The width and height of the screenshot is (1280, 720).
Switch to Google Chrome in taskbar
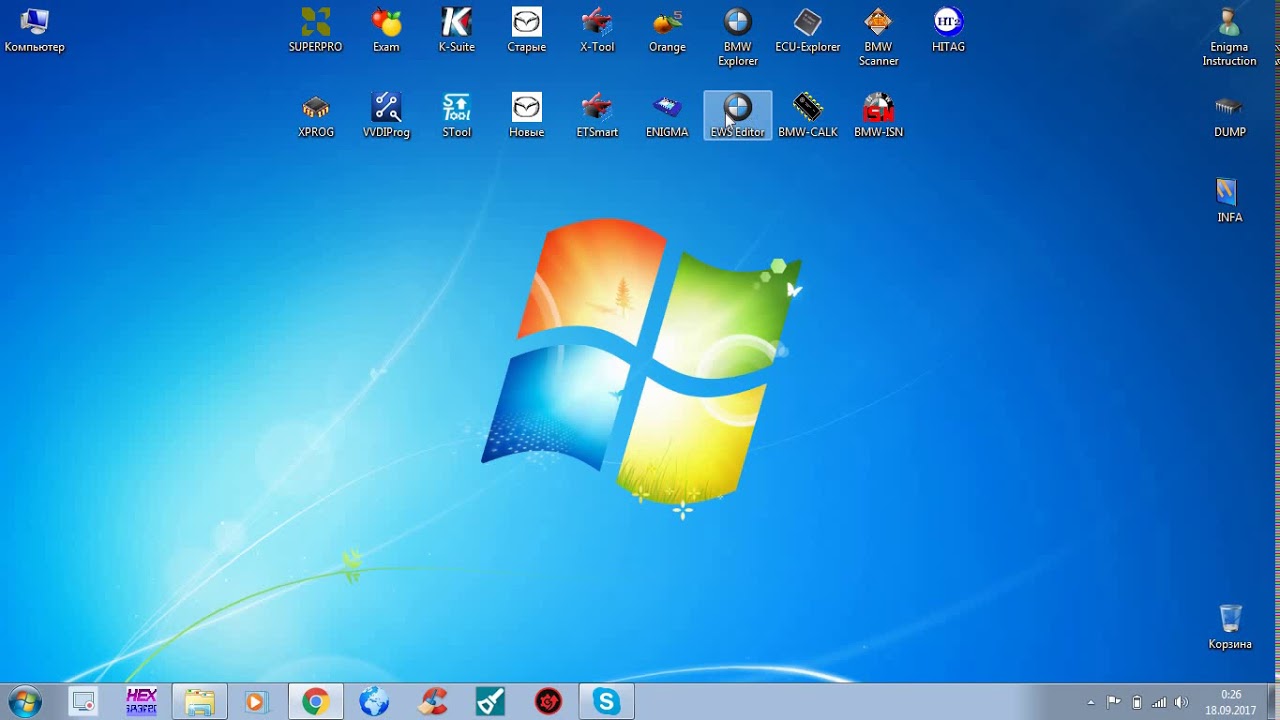pyautogui.click(x=316, y=702)
